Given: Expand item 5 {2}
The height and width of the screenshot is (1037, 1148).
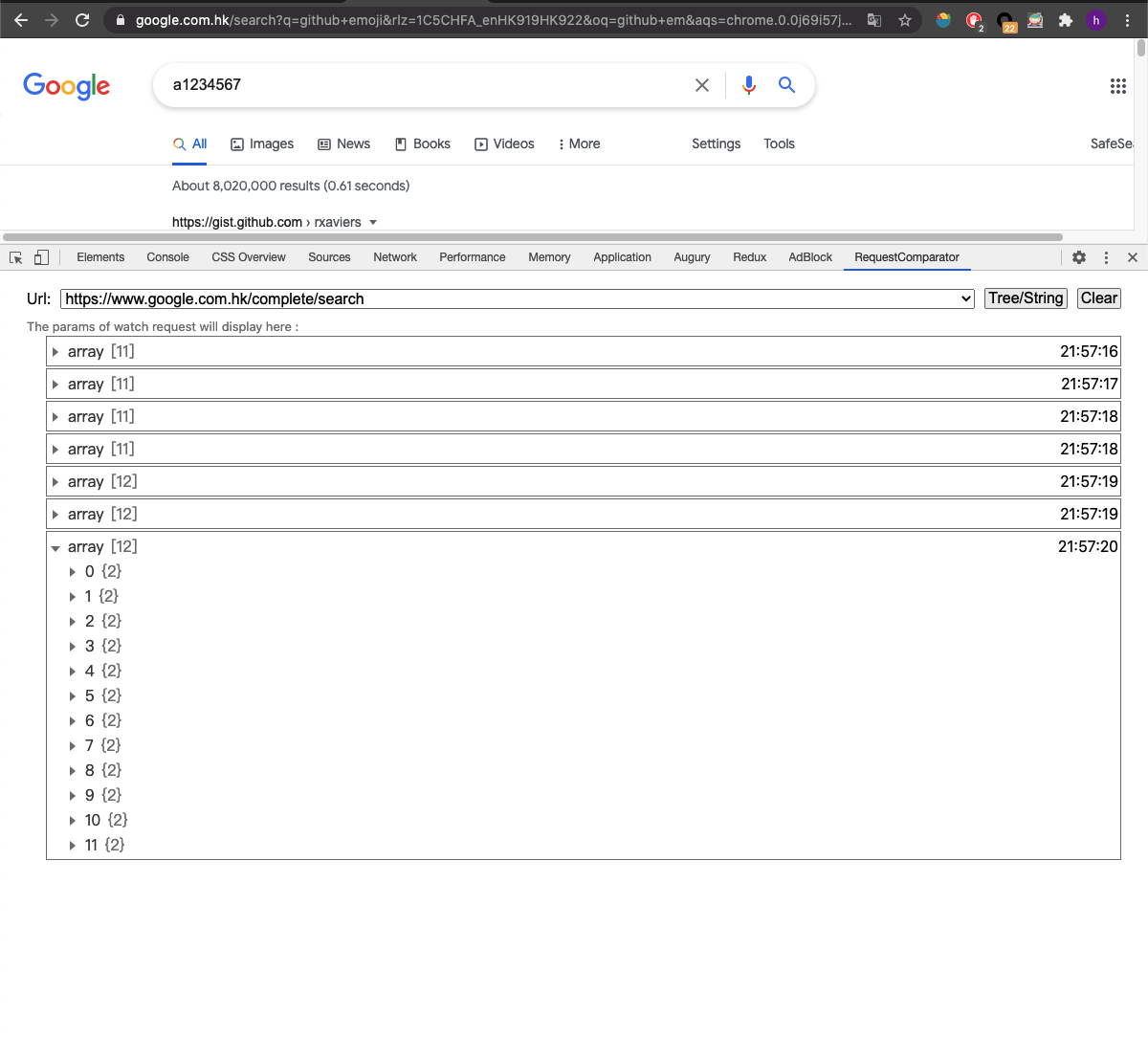Looking at the screenshot, I should coord(73,696).
